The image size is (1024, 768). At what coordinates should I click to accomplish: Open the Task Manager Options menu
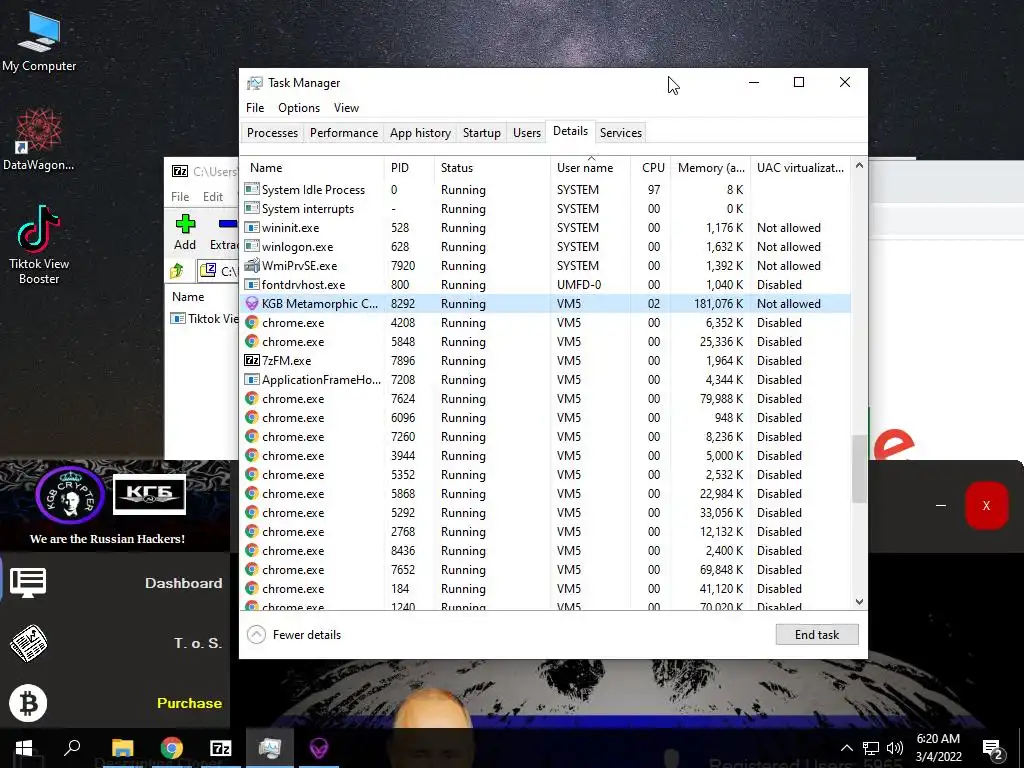(299, 108)
